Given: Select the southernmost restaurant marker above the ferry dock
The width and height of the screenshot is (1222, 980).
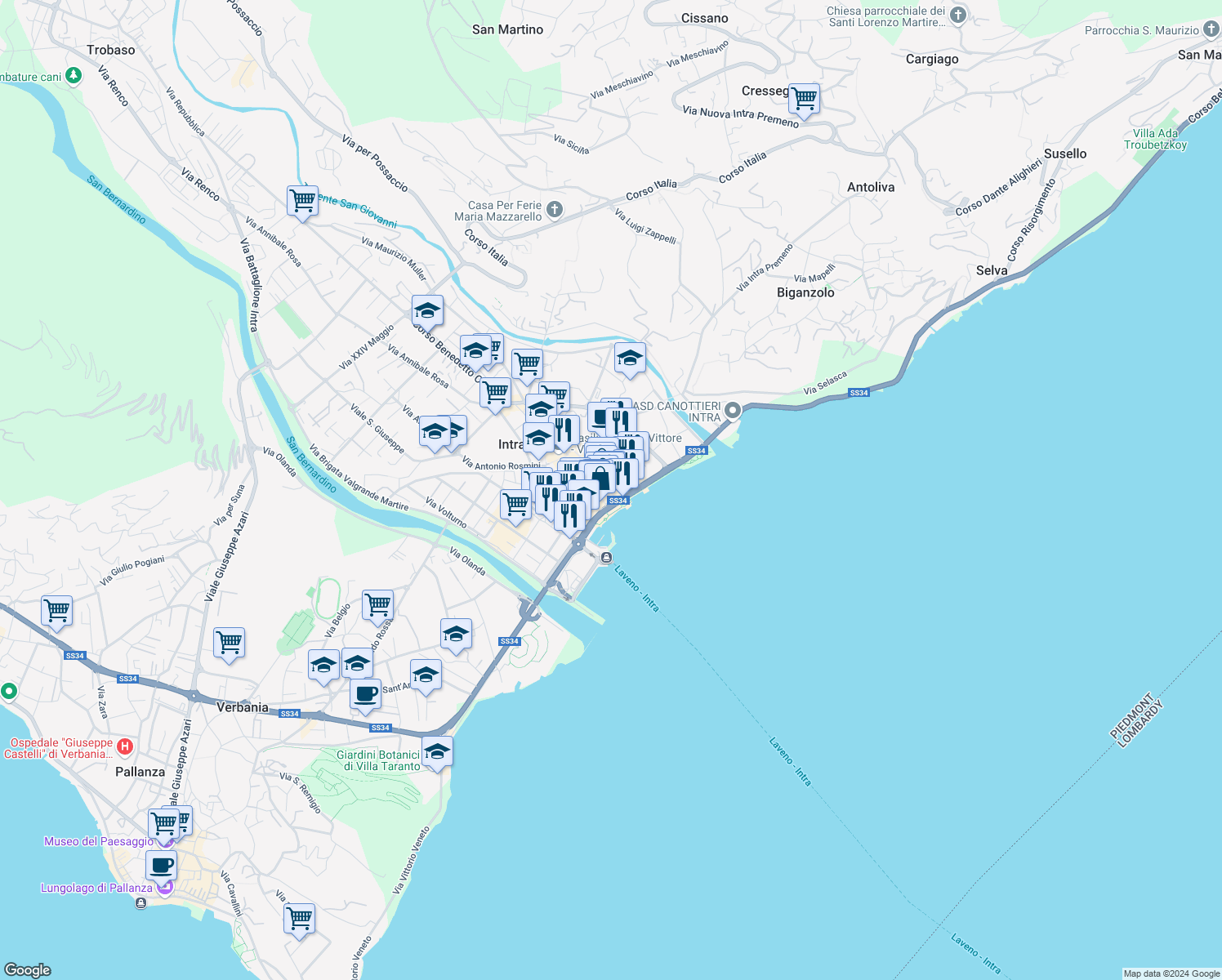Looking at the screenshot, I should [x=569, y=517].
